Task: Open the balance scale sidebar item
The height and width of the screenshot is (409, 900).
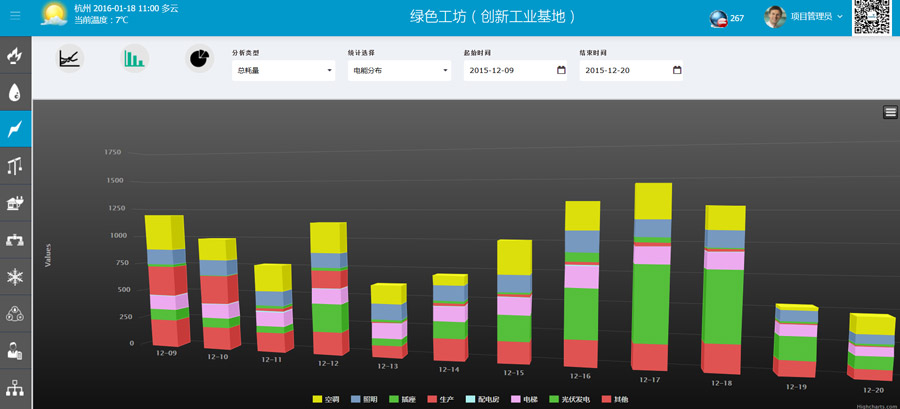Action: tap(15, 166)
